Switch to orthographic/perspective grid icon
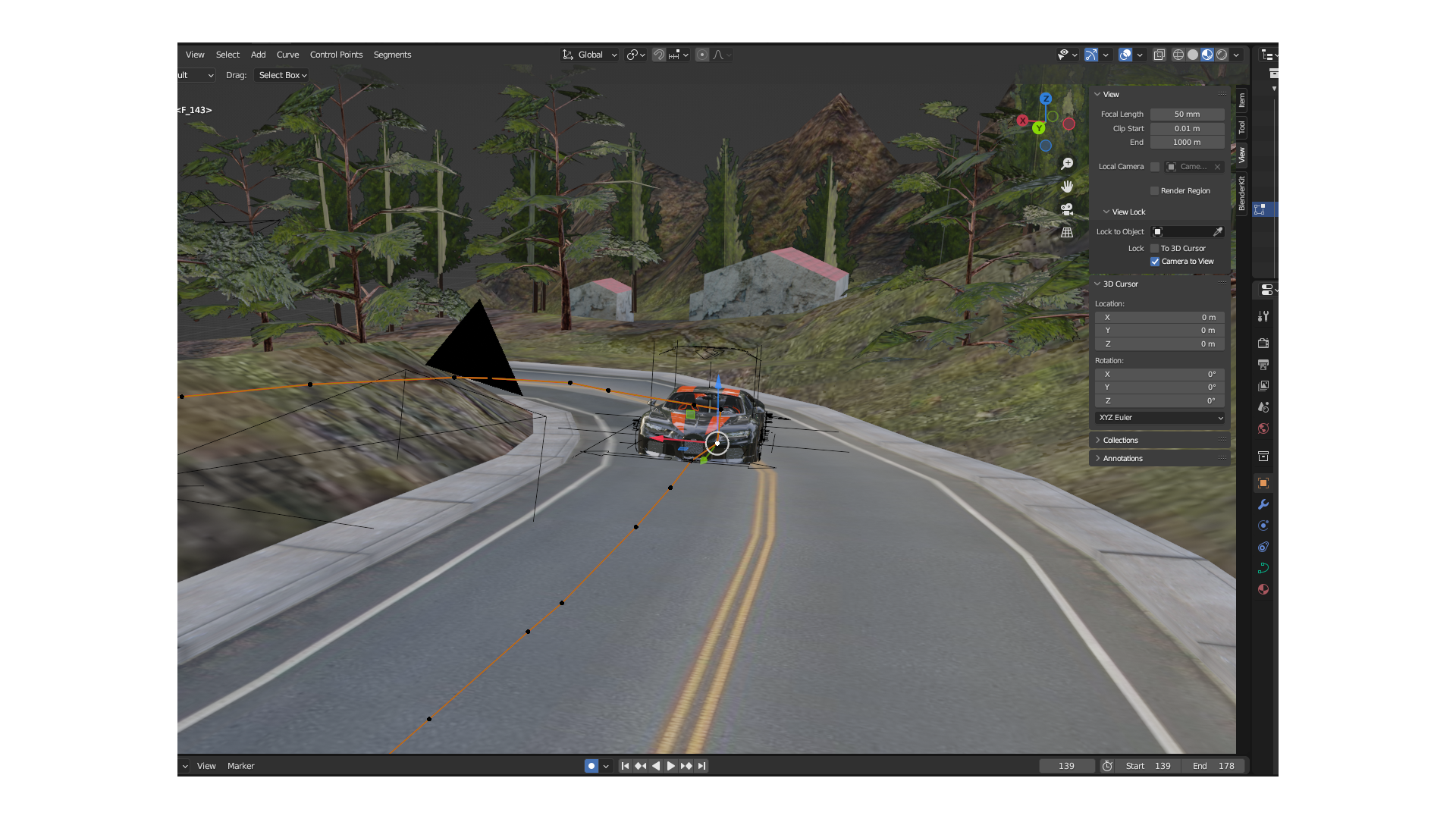The width and height of the screenshot is (1456, 819). (x=1067, y=233)
